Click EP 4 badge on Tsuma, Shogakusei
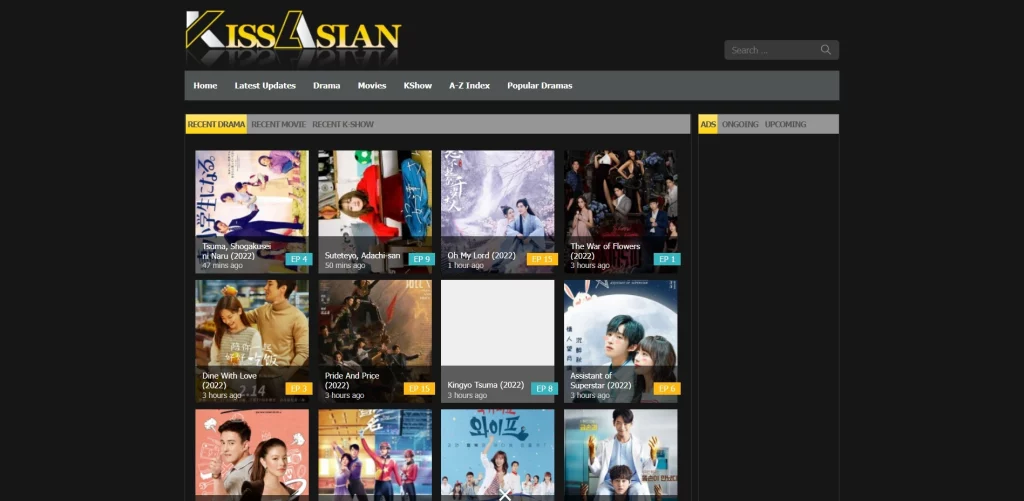 298,259
